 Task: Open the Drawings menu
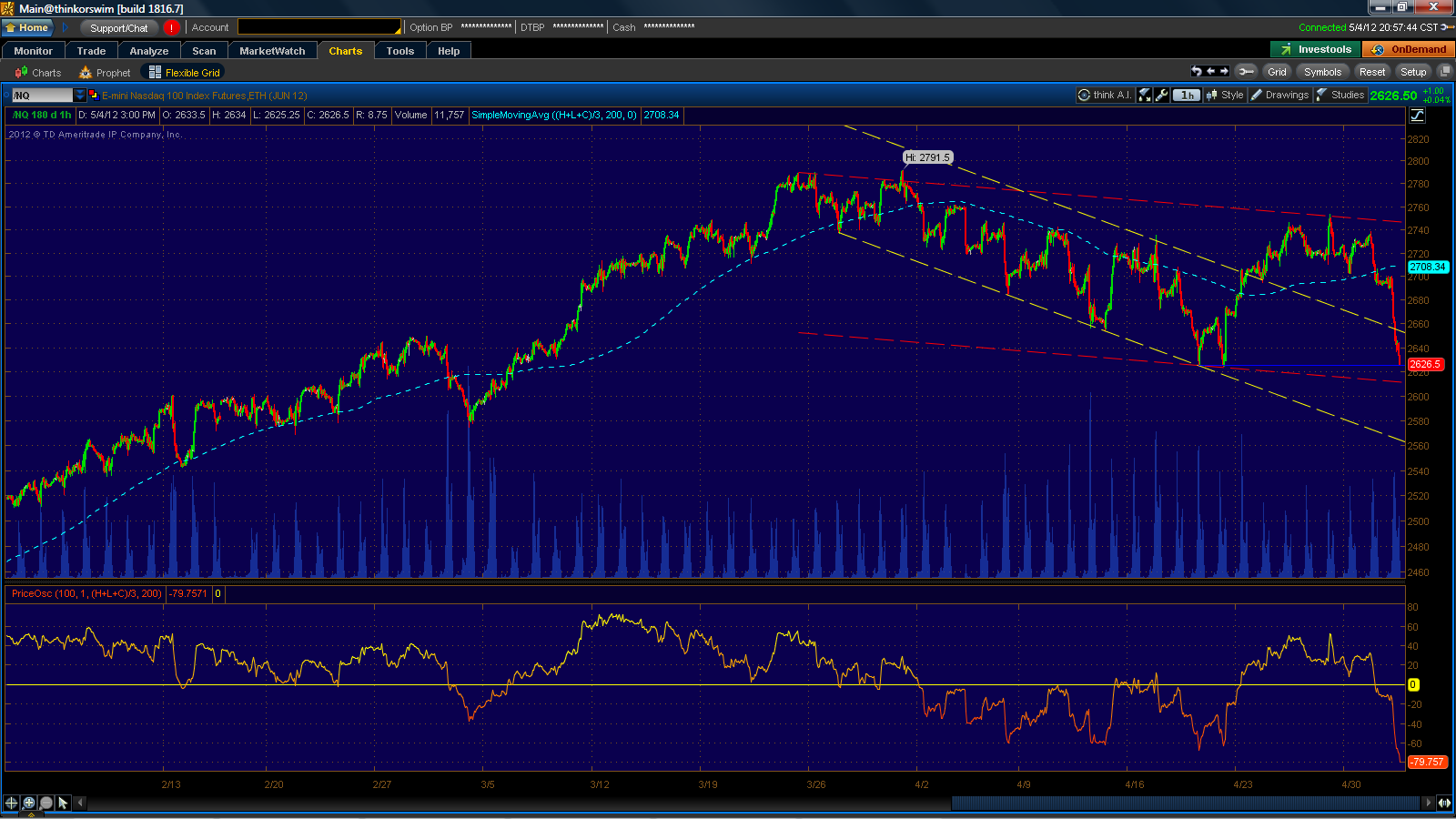(1279, 95)
